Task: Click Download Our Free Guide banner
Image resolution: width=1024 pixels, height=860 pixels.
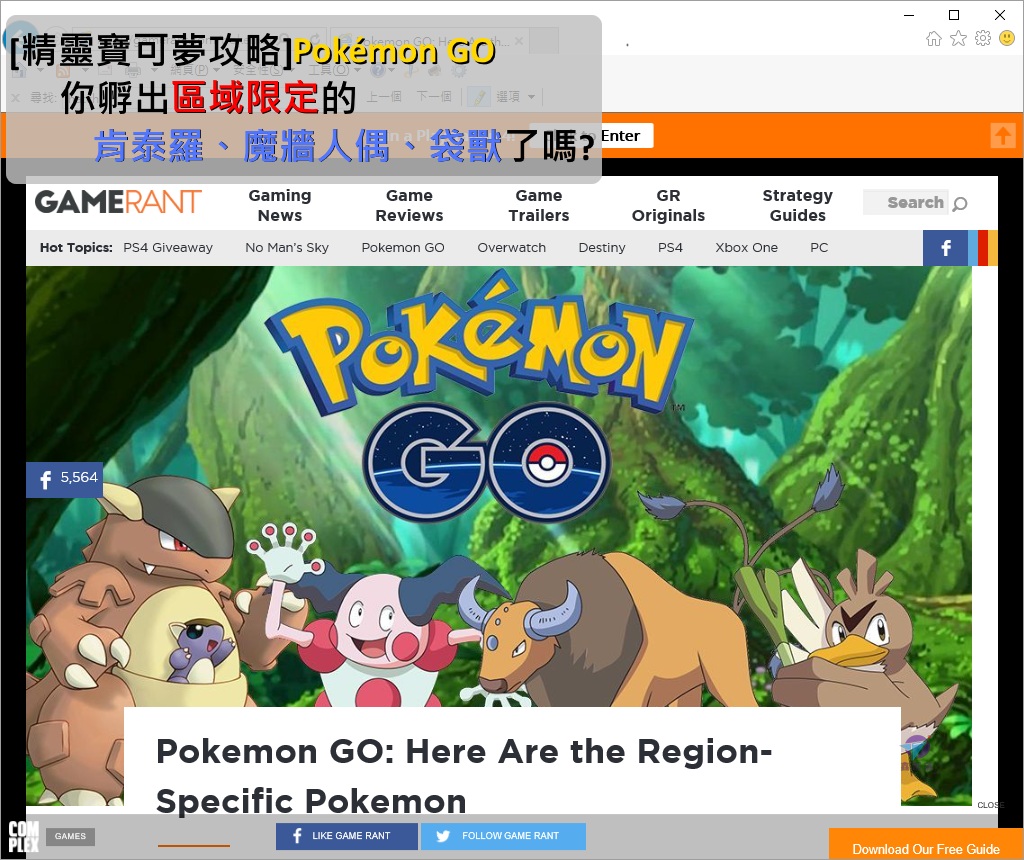Action: 926,845
